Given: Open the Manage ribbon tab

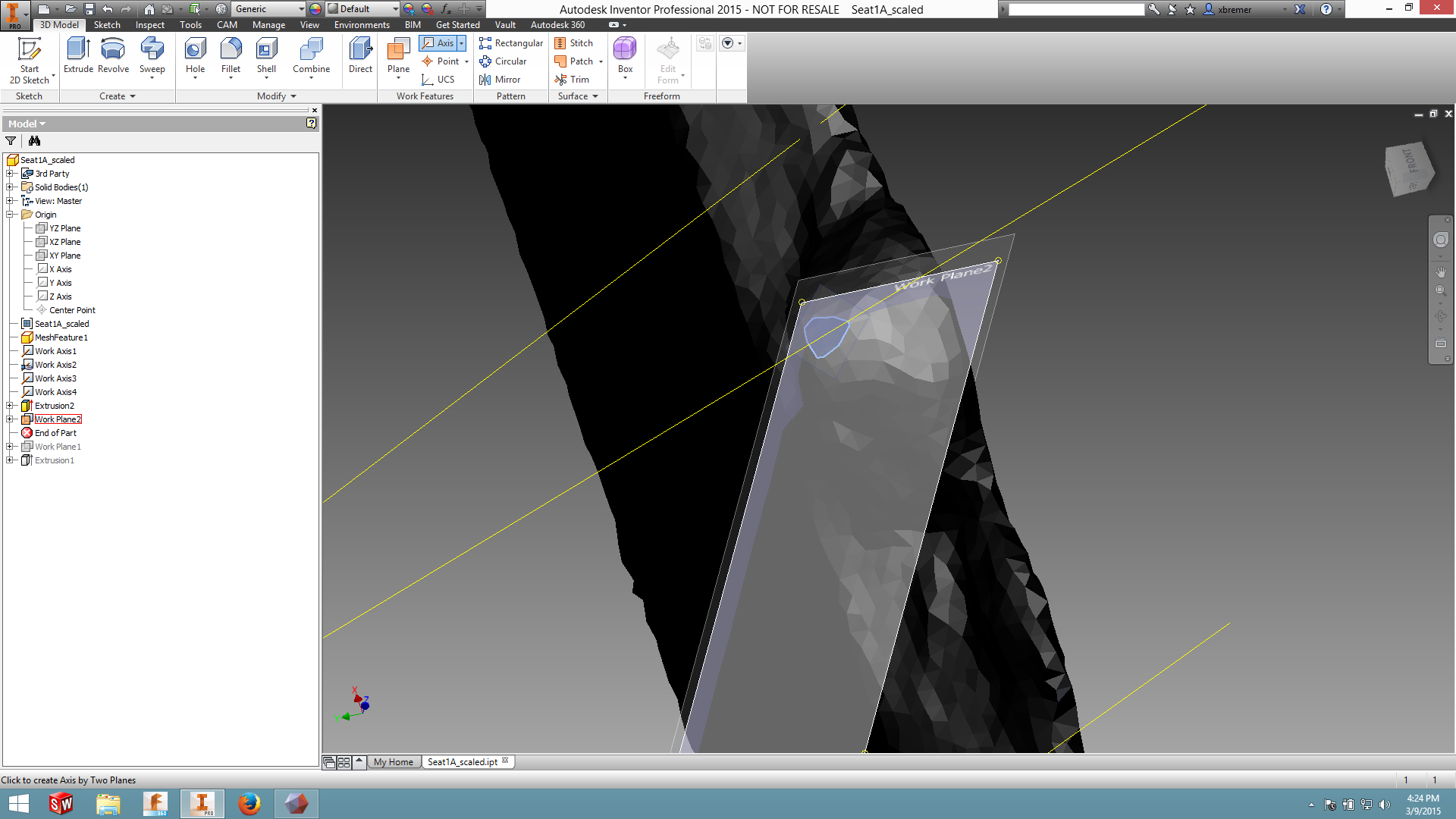Looking at the screenshot, I should (x=268, y=25).
